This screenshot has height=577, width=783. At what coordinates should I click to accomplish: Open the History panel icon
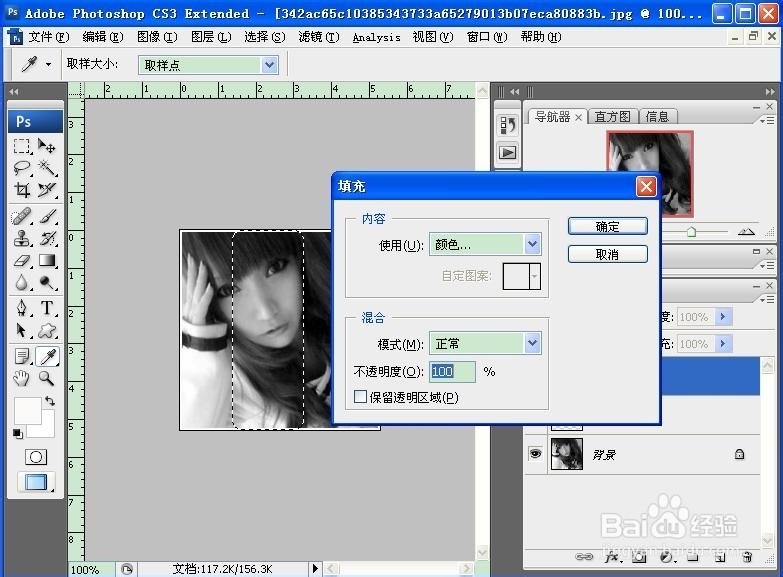508,126
